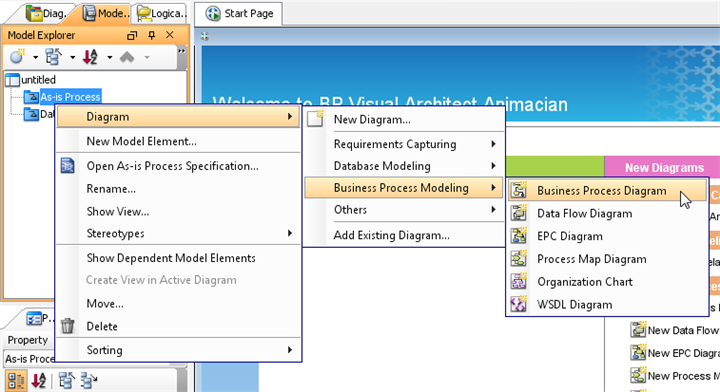Close the Model Explorer panel

pos(170,35)
